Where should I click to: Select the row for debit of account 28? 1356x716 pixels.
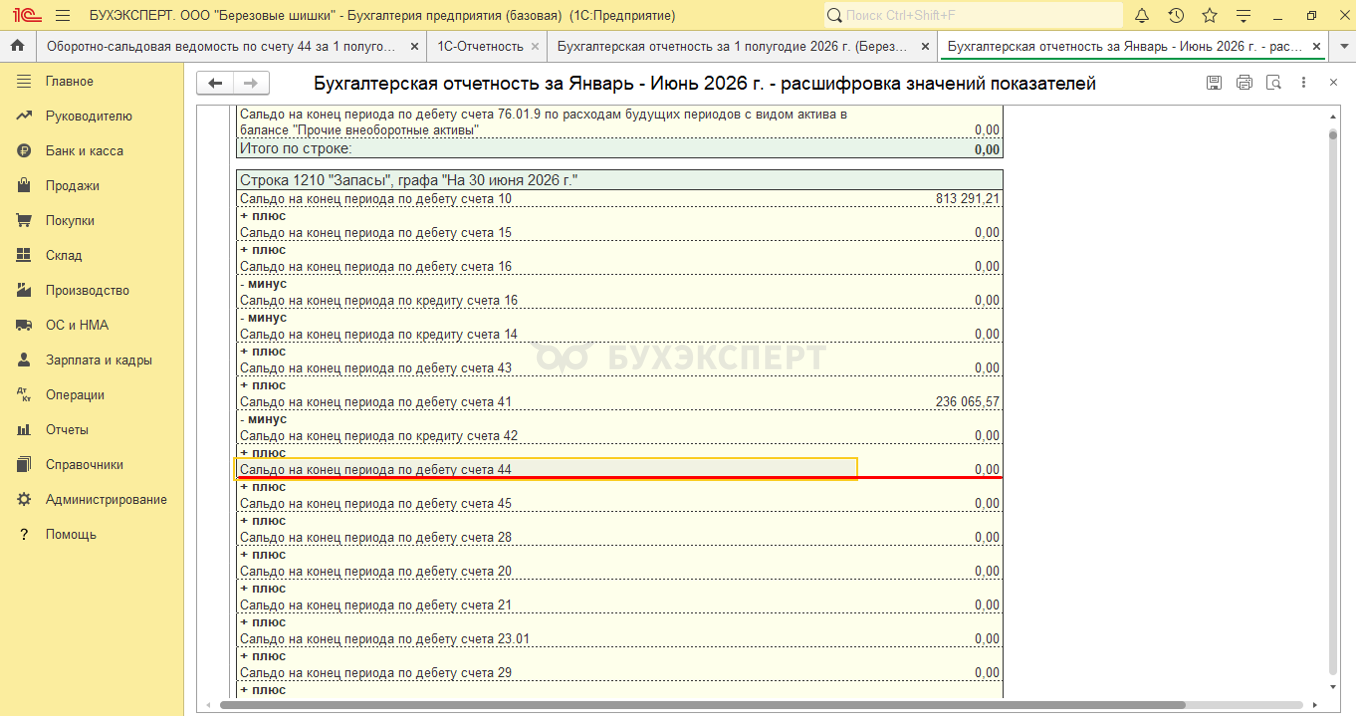(x=620, y=538)
